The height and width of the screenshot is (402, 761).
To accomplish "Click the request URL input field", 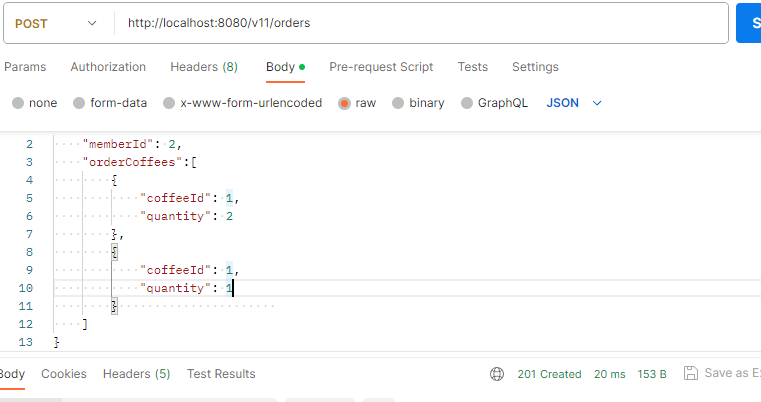I will pyautogui.click(x=421, y=23).
